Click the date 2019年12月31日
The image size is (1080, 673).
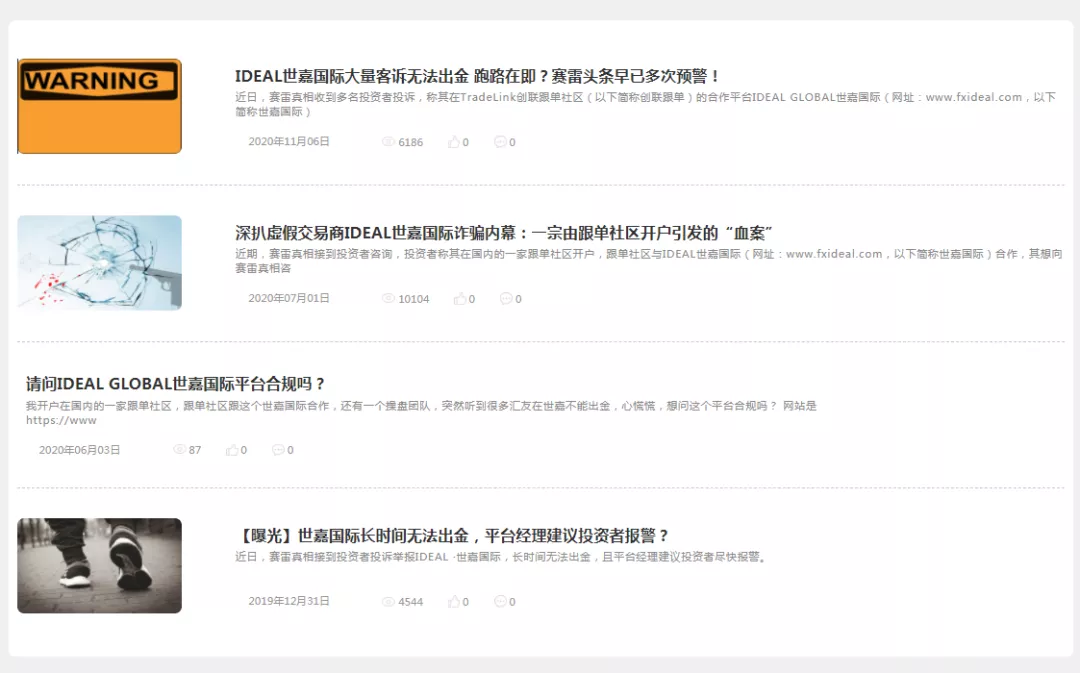coord(289,601)
